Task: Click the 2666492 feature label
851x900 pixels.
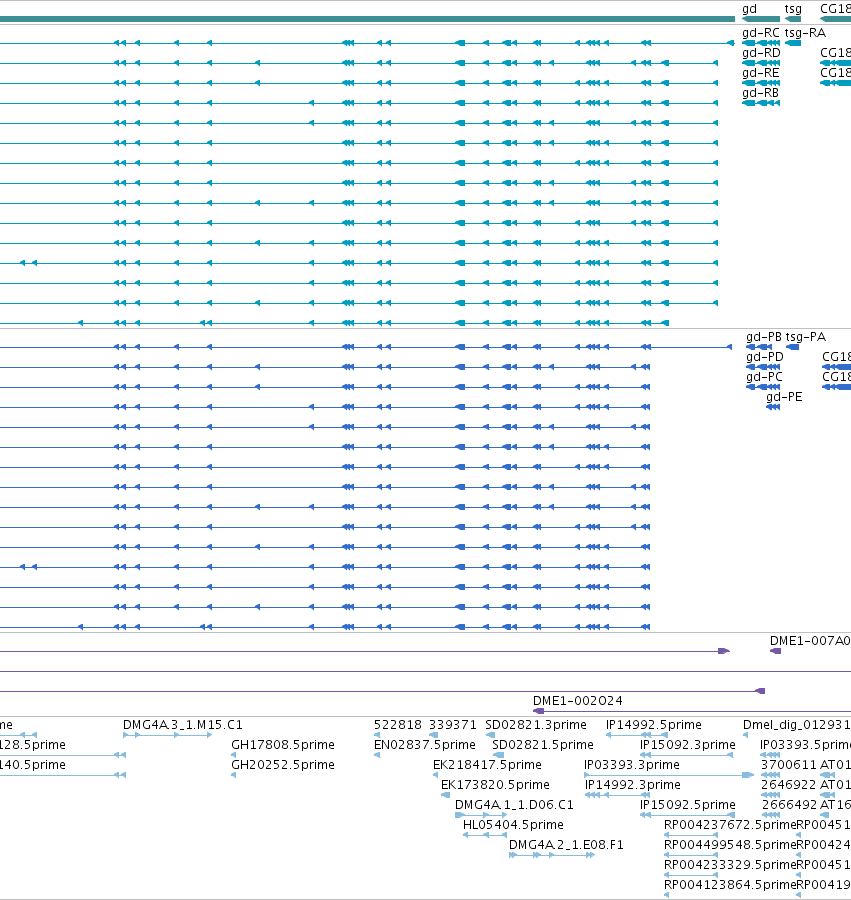Action: pyautogui.click(x=790, y=805)
